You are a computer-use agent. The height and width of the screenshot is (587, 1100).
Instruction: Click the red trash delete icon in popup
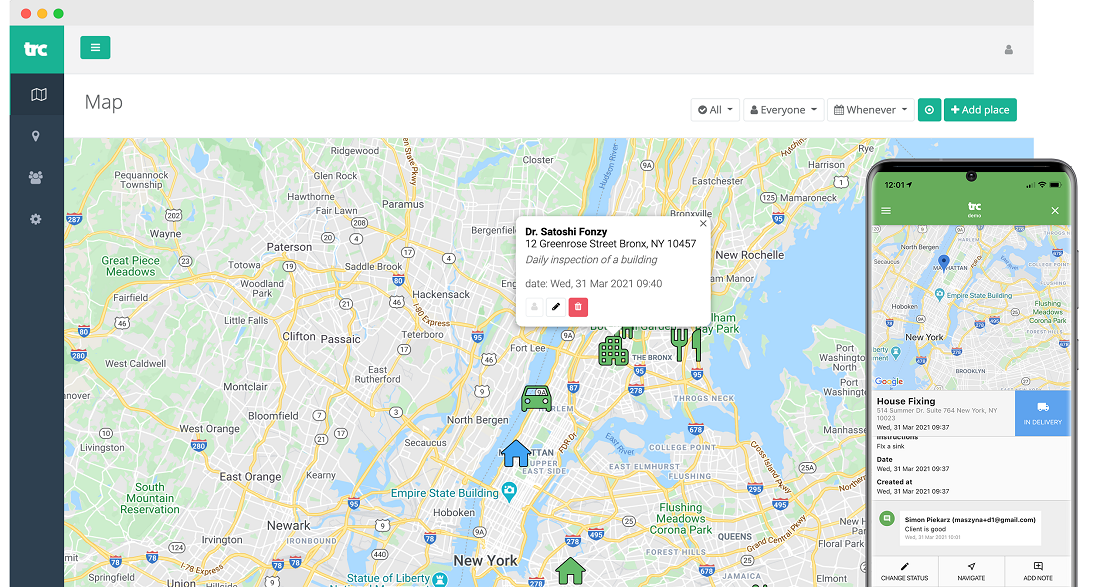click(578, 306)
